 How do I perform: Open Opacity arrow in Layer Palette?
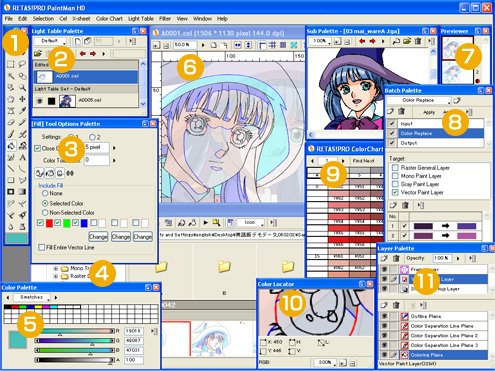coord(458,258)
